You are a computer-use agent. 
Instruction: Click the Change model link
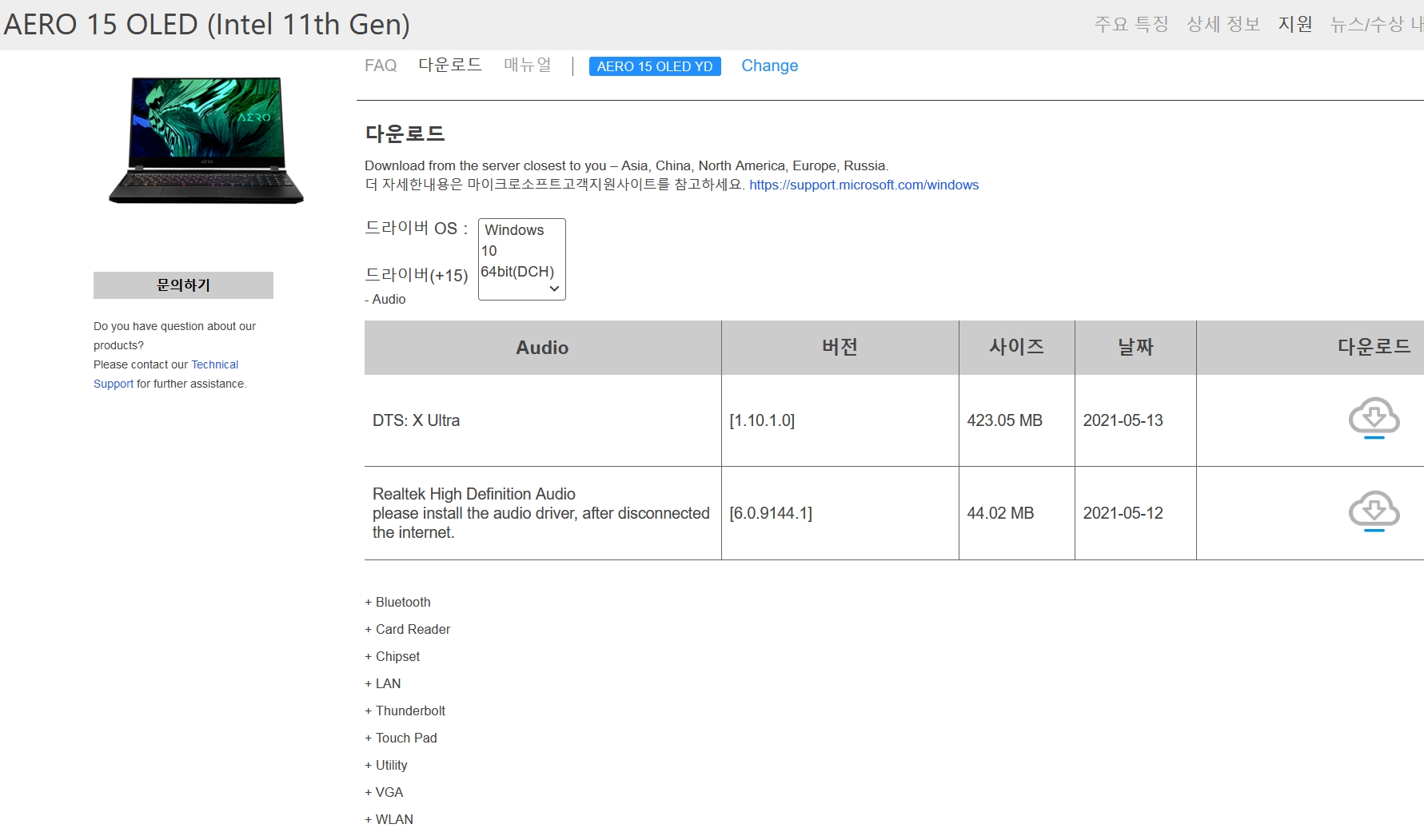[x=769, y=66]
